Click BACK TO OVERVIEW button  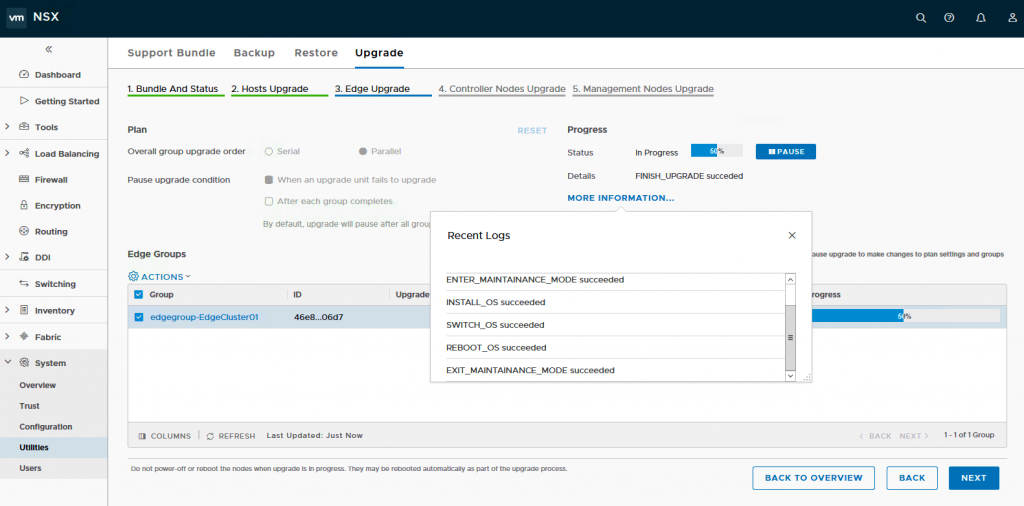pyautogui.click(x=813, y=478)
